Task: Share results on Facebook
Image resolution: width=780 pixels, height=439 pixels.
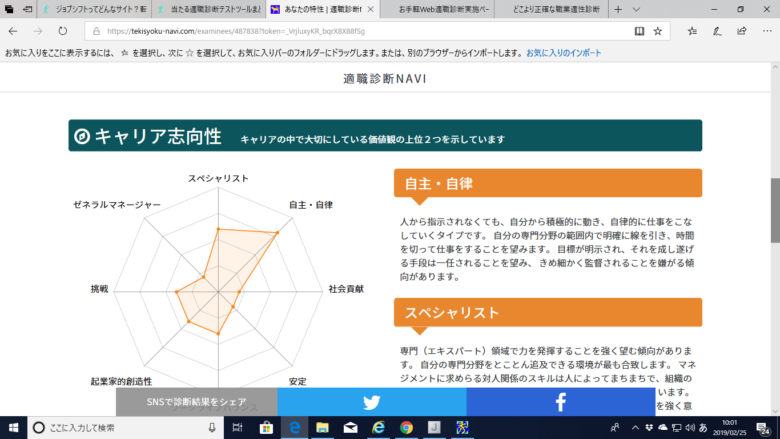Action: [x=561, y=402]
